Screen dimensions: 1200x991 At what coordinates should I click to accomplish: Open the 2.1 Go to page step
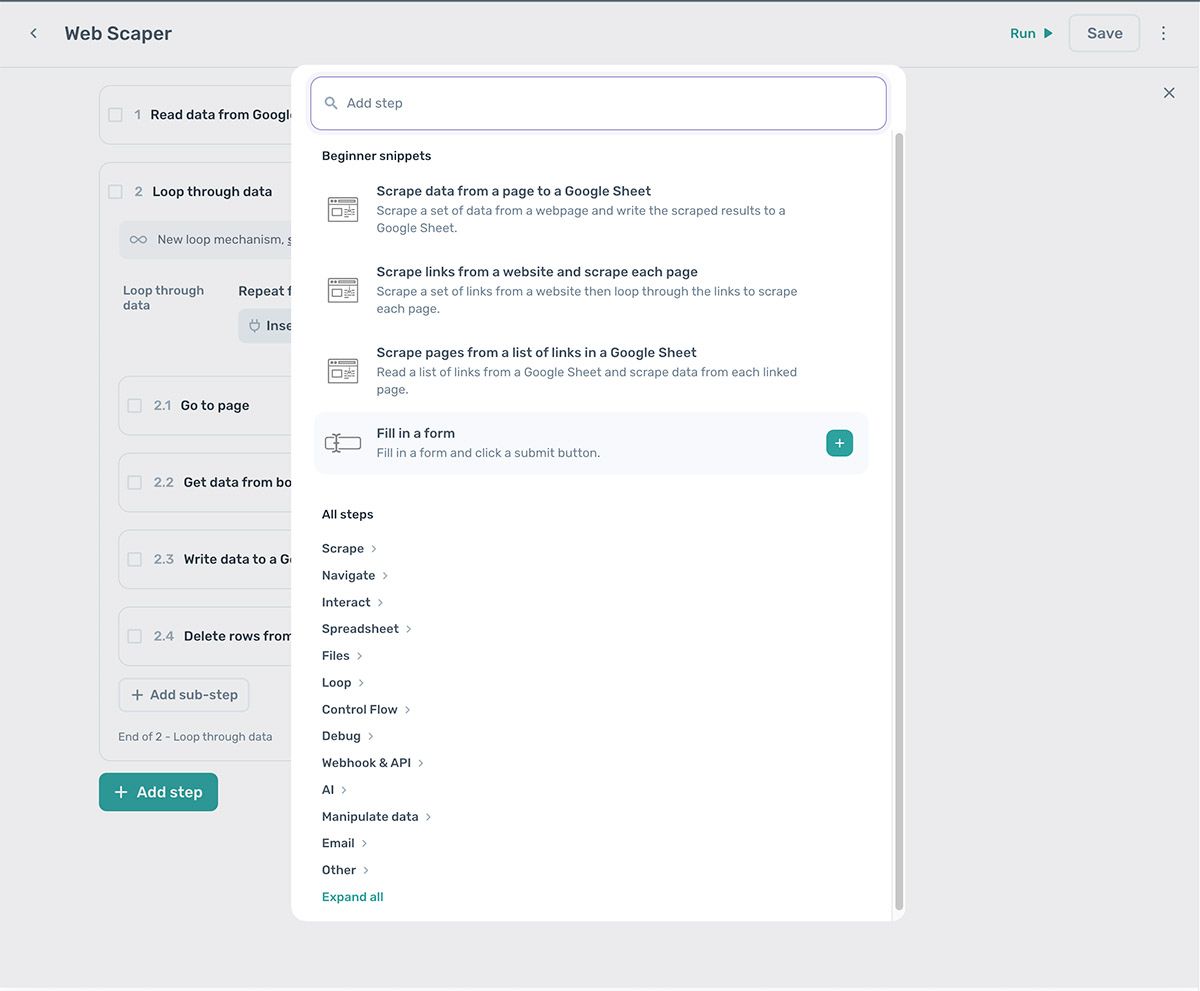[206, 406]
